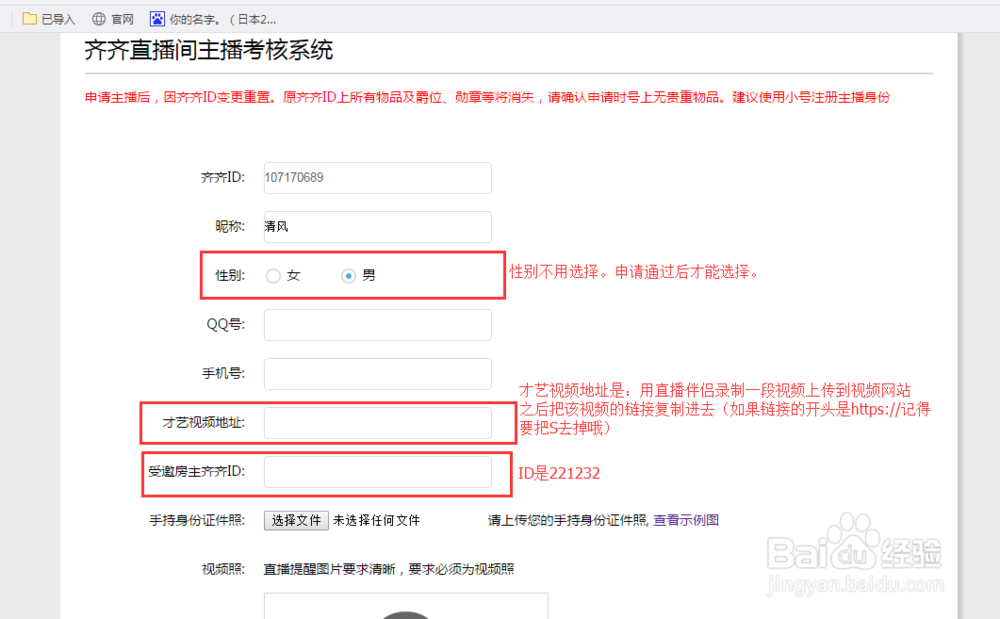
Task: Click the 未选择任何文件 status text
Action: click(x=379, y=521)
